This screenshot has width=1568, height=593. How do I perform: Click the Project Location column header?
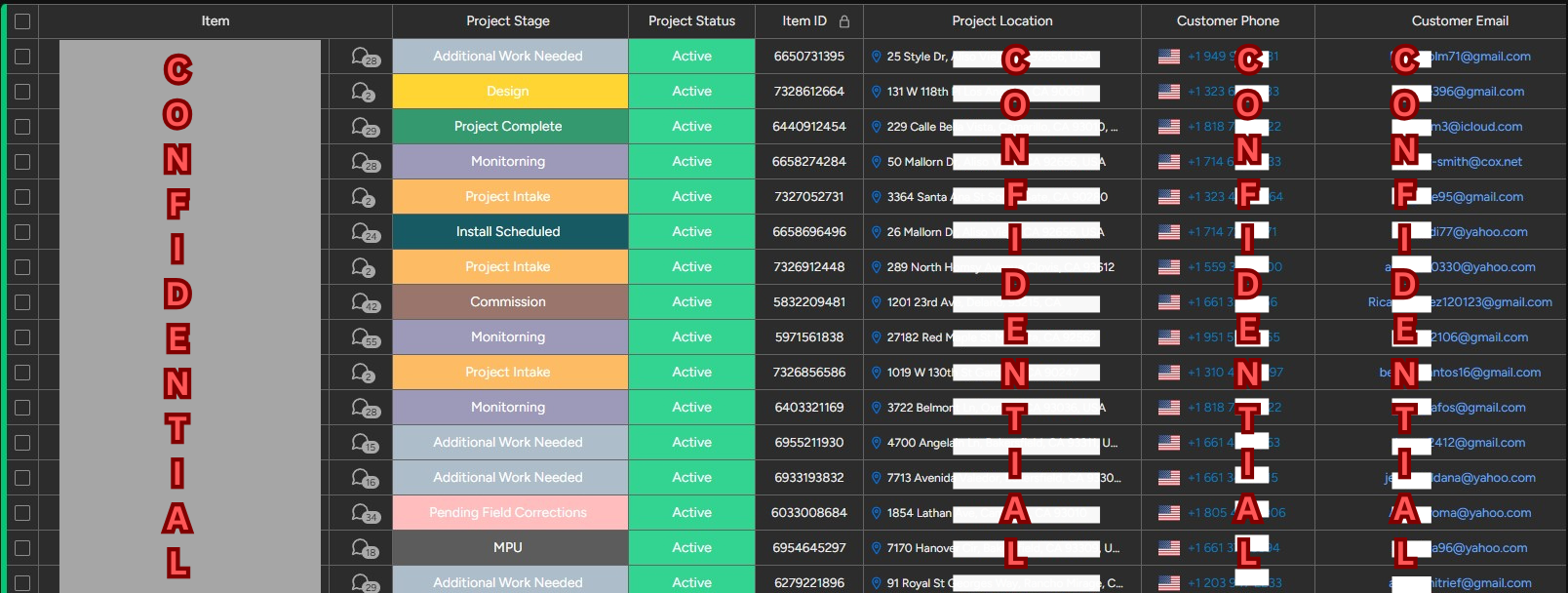point(1002,20)
